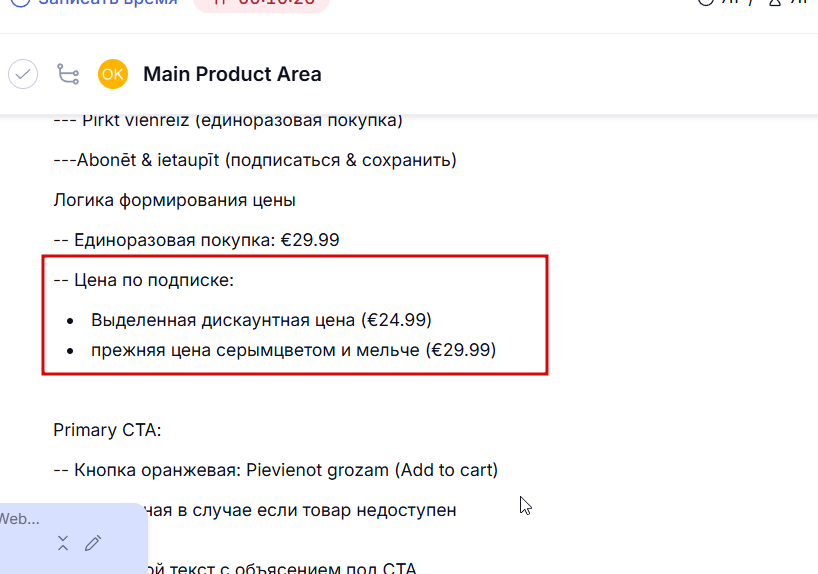The width and height of the screenshot is (818, 574).
Task: Click the Abonēt & ietaupīt line
Action: click(x=255, y=160)
